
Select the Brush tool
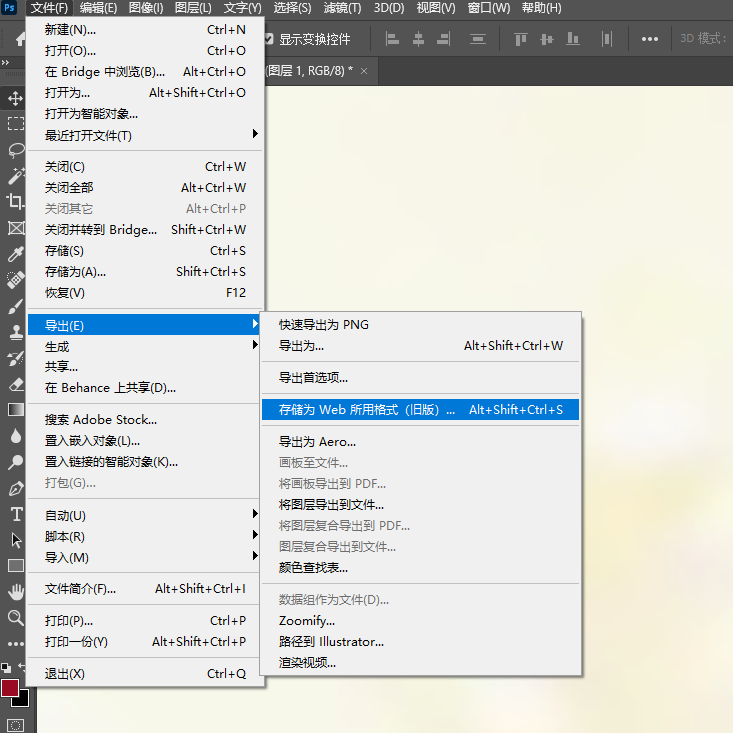15,306
